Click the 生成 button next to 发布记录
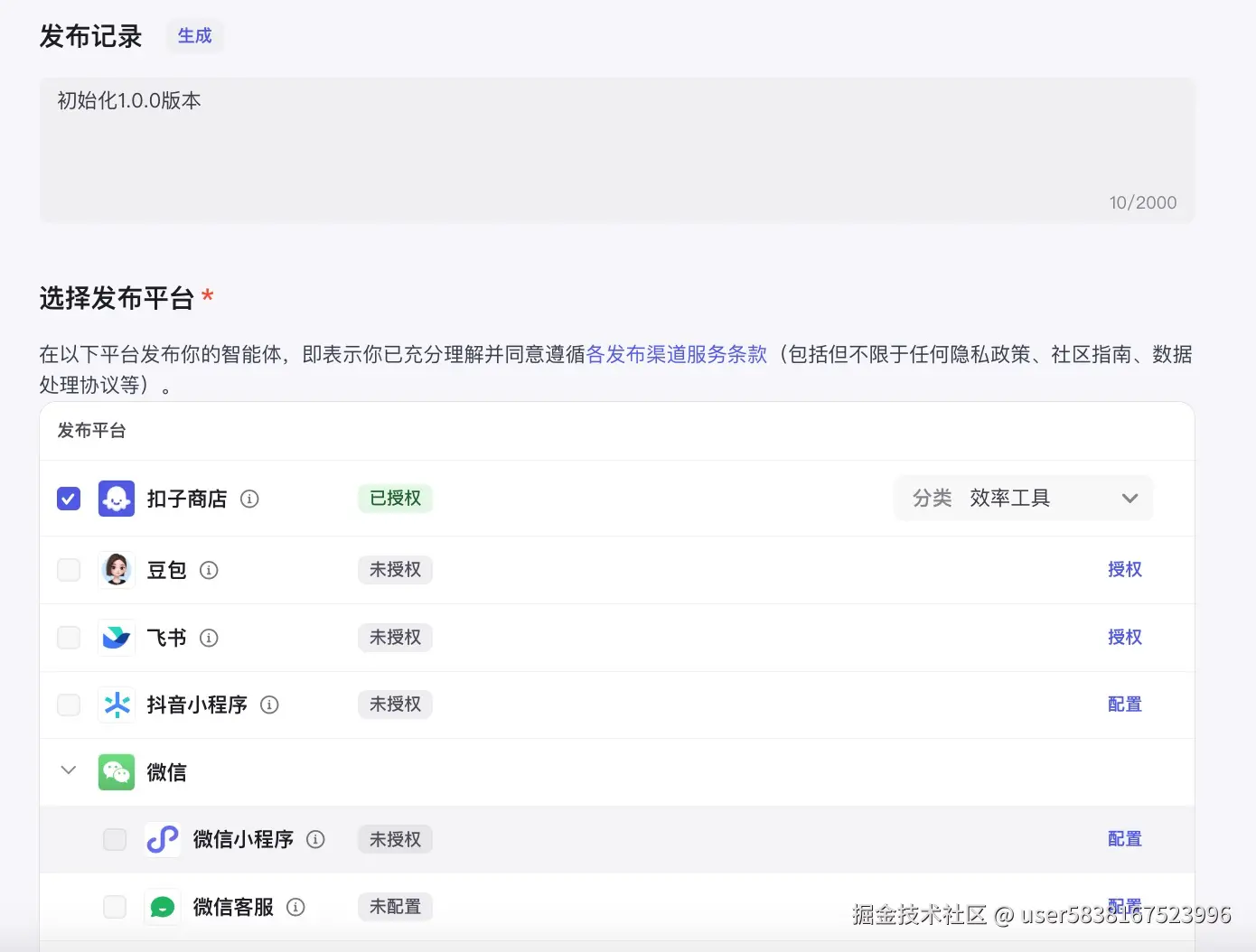The height and width of the screenshot is (952, 1256). [194, 36]
